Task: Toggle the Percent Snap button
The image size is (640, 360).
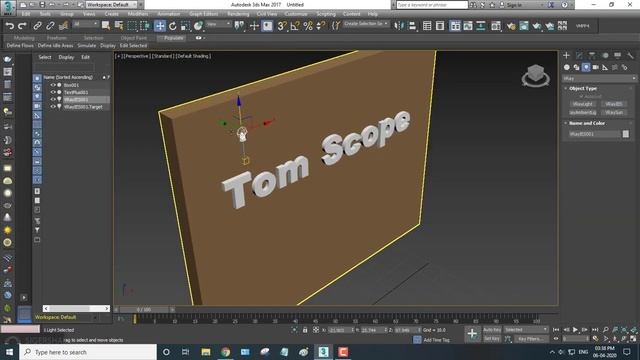Action: click(x=308, y=26)
